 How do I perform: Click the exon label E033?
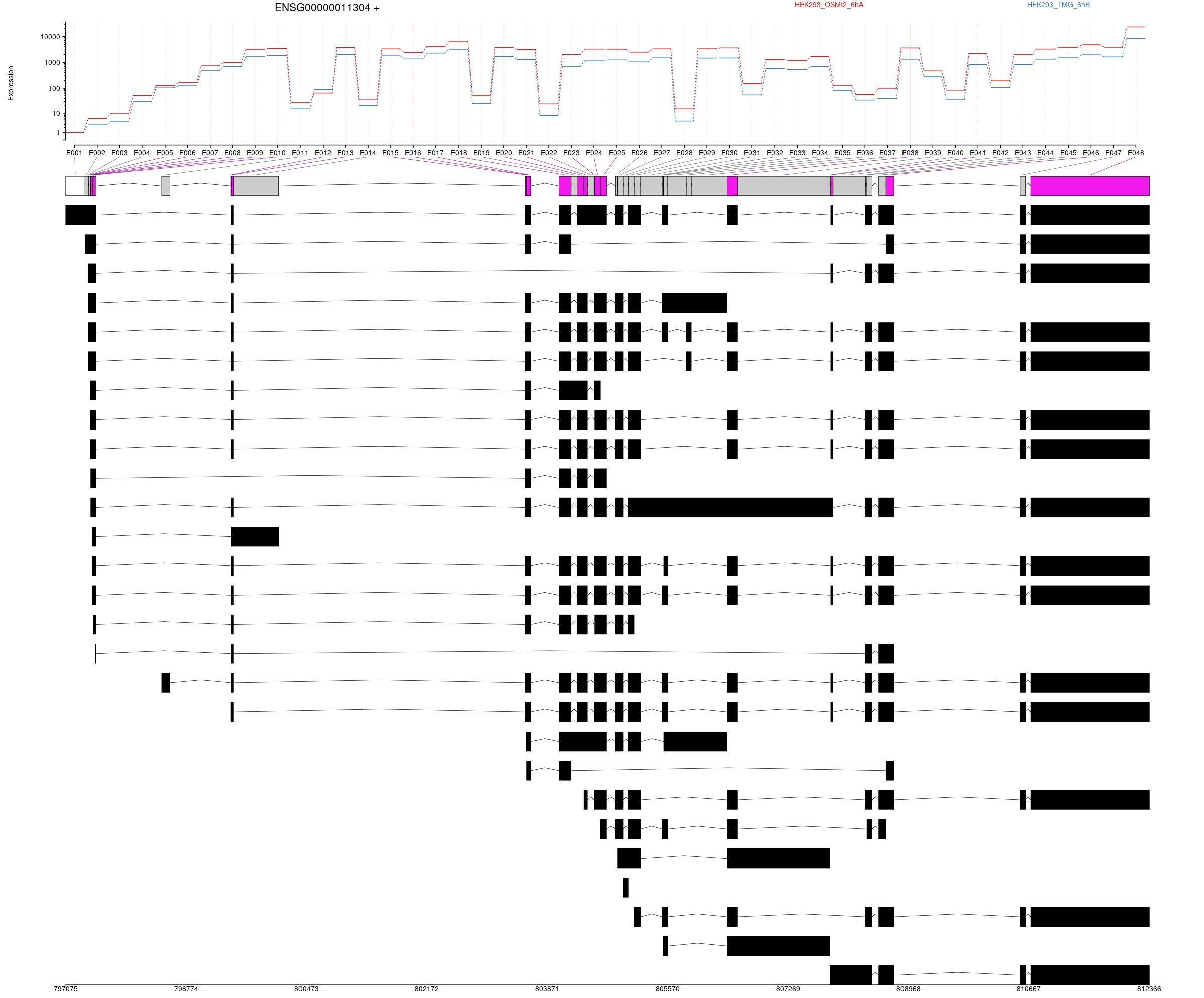coord(797,153)
